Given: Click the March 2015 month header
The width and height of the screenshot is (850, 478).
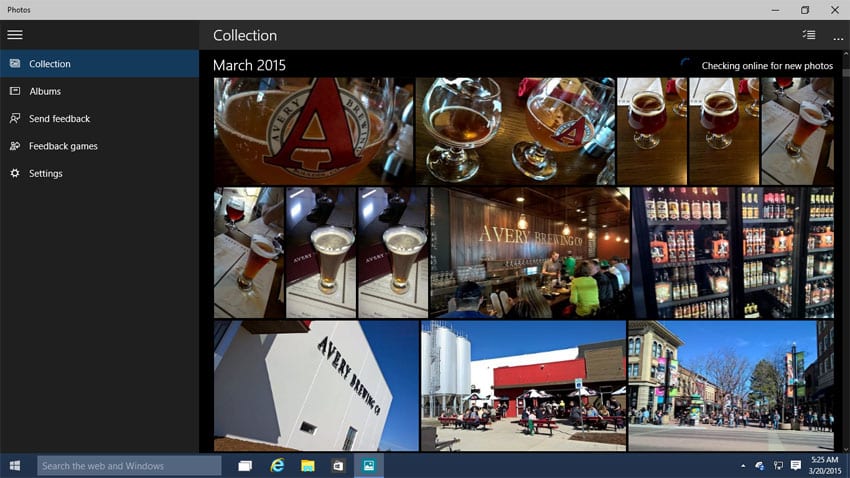Looking at the screenshot, I should [249, 66].
